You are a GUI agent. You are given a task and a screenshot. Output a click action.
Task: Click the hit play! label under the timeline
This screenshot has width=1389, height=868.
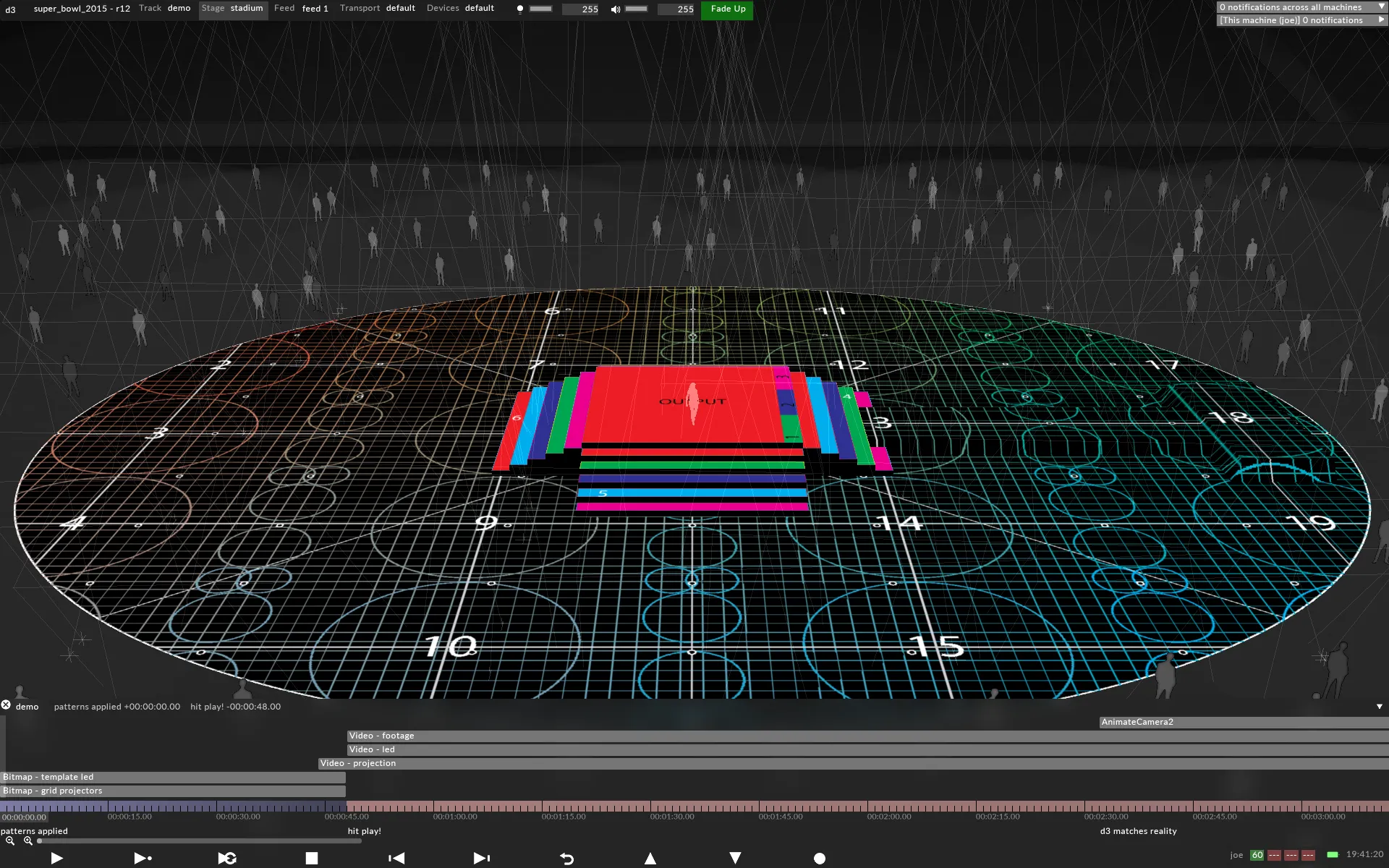click(364, 830)
